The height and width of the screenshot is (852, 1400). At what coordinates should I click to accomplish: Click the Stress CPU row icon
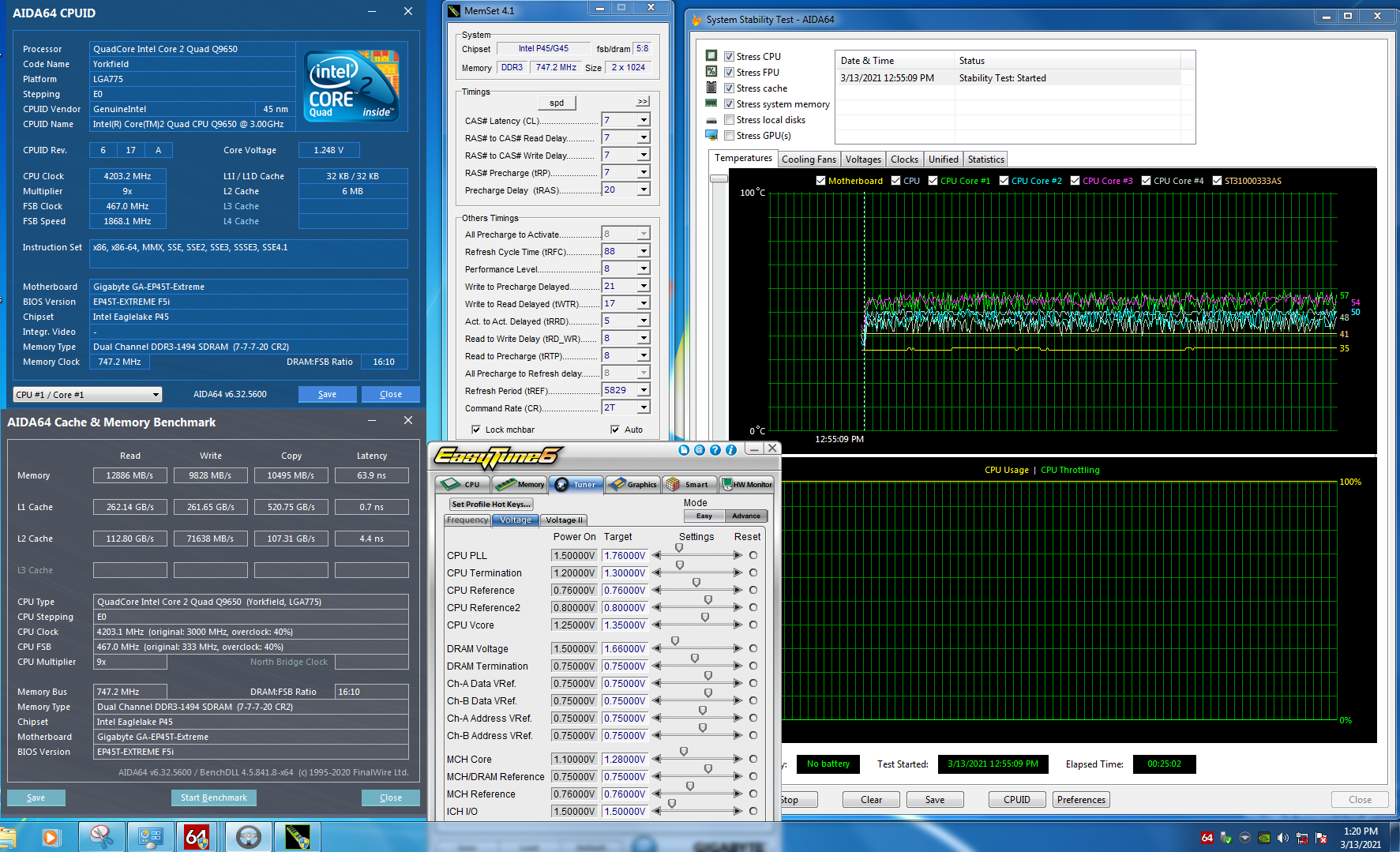[711, 55]
